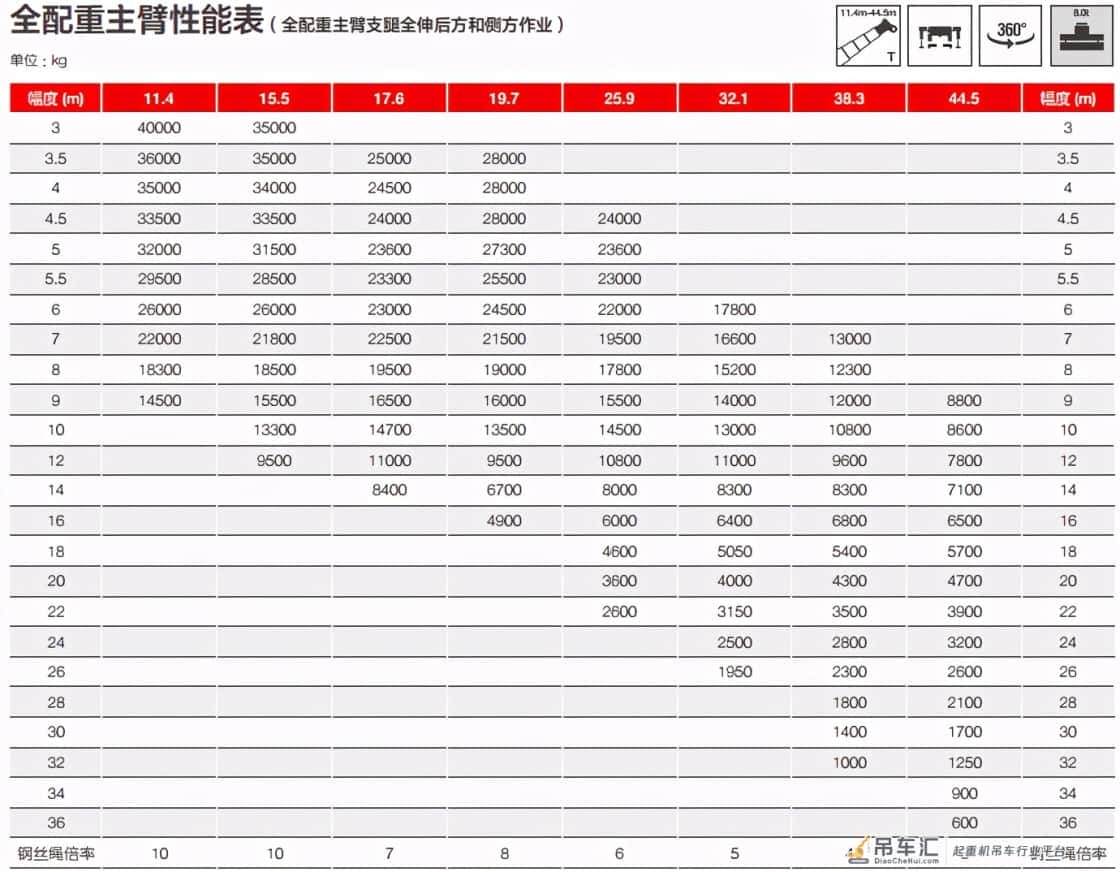This screenshot has height=872, width=1120.
Task: Click the 5700 value cell
Action: click(x=964, y=551)
